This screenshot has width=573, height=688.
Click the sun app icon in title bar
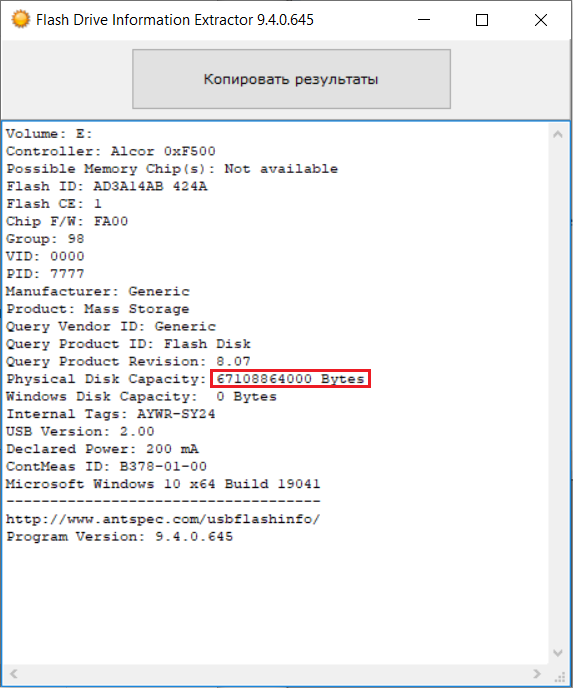tap(21, 20)
